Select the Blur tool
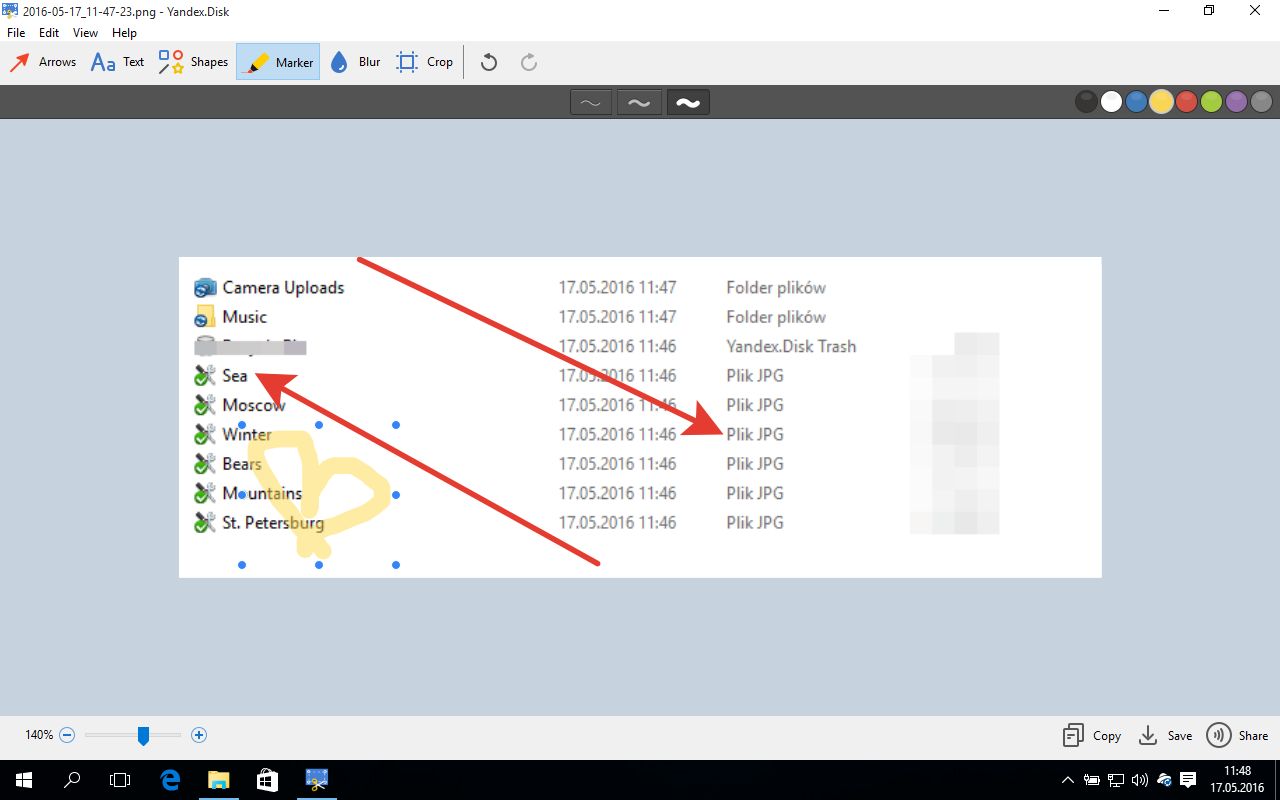This screenshot has width=1280, height=800. pos(355,62)
